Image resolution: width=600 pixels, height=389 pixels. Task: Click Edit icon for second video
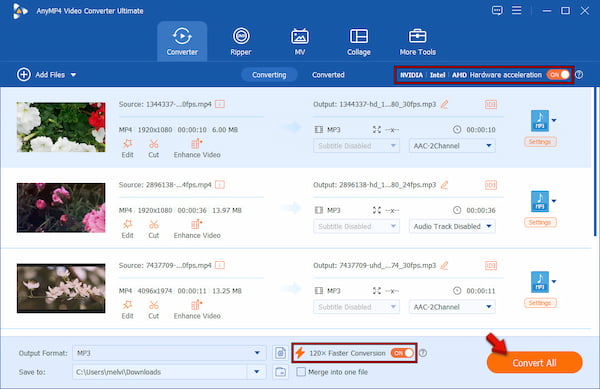point(127,229)
